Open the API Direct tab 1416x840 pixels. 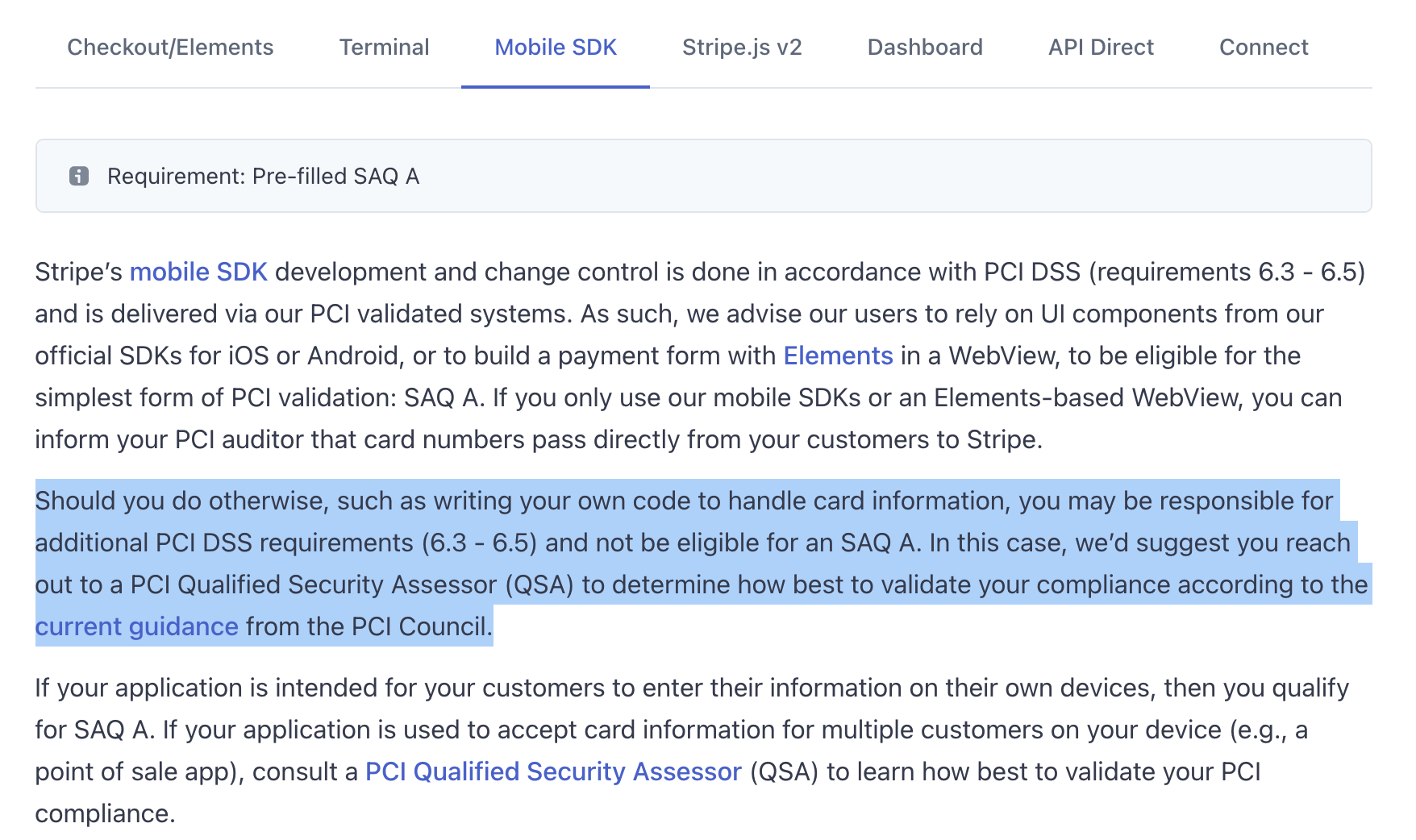pos(1100,47)
